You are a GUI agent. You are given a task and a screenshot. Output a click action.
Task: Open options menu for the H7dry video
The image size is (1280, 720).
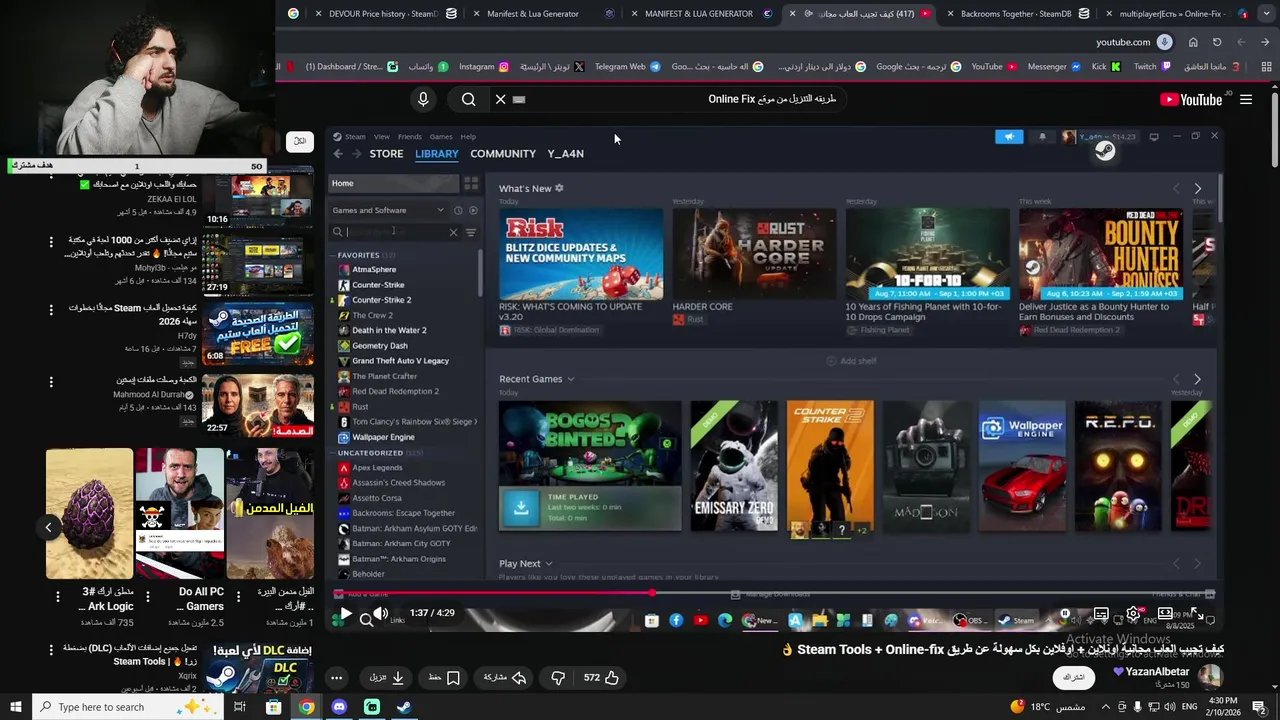(51, 310)
